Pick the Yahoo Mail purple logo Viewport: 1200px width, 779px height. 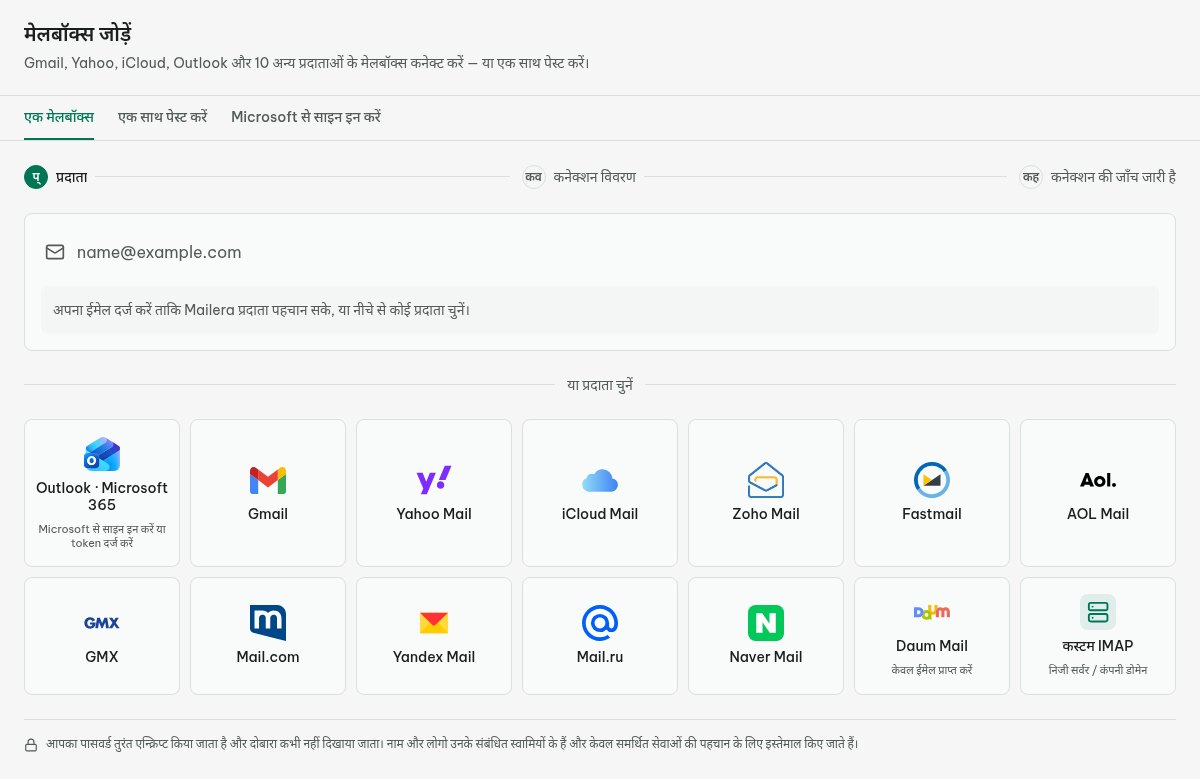pyautogui.click(x=434, y=480)
